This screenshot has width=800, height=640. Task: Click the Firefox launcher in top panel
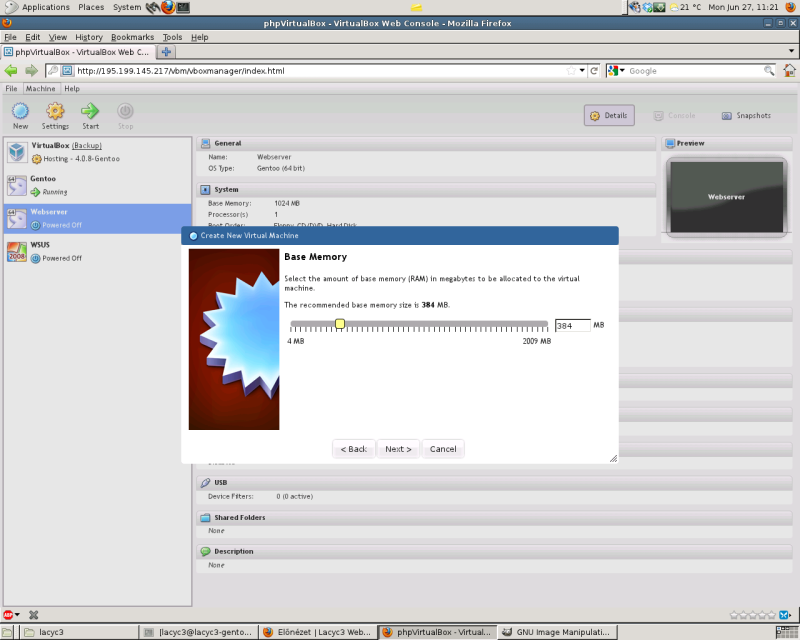point(168,7)
